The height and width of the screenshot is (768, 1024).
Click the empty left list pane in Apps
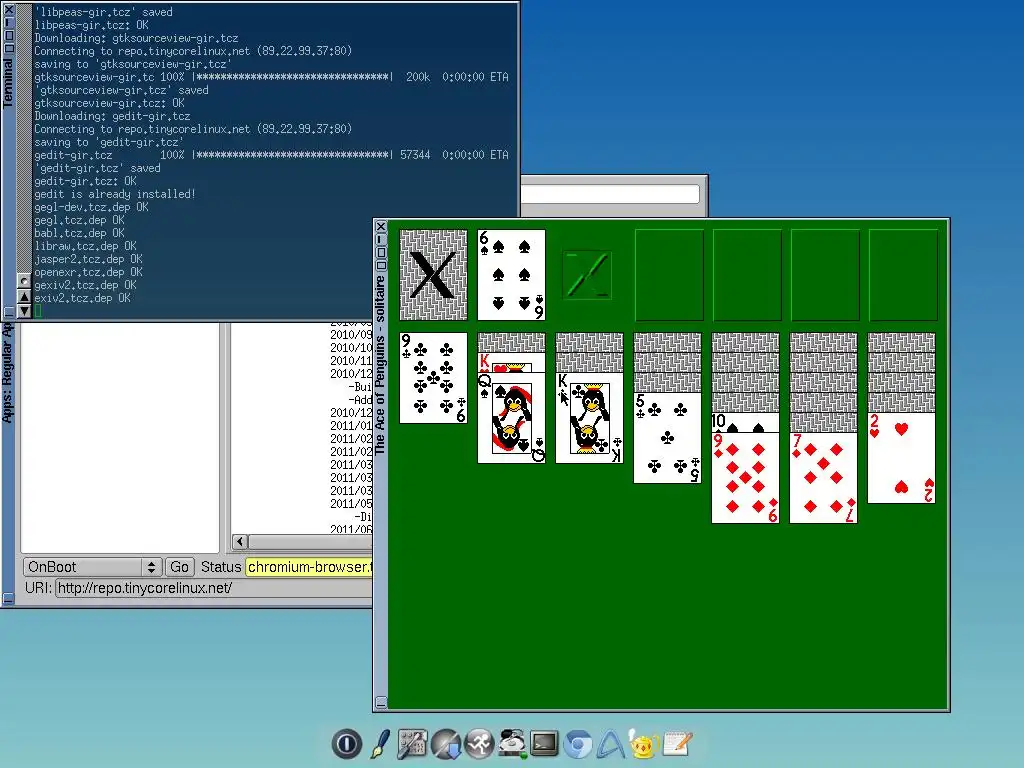pos(120,438)
